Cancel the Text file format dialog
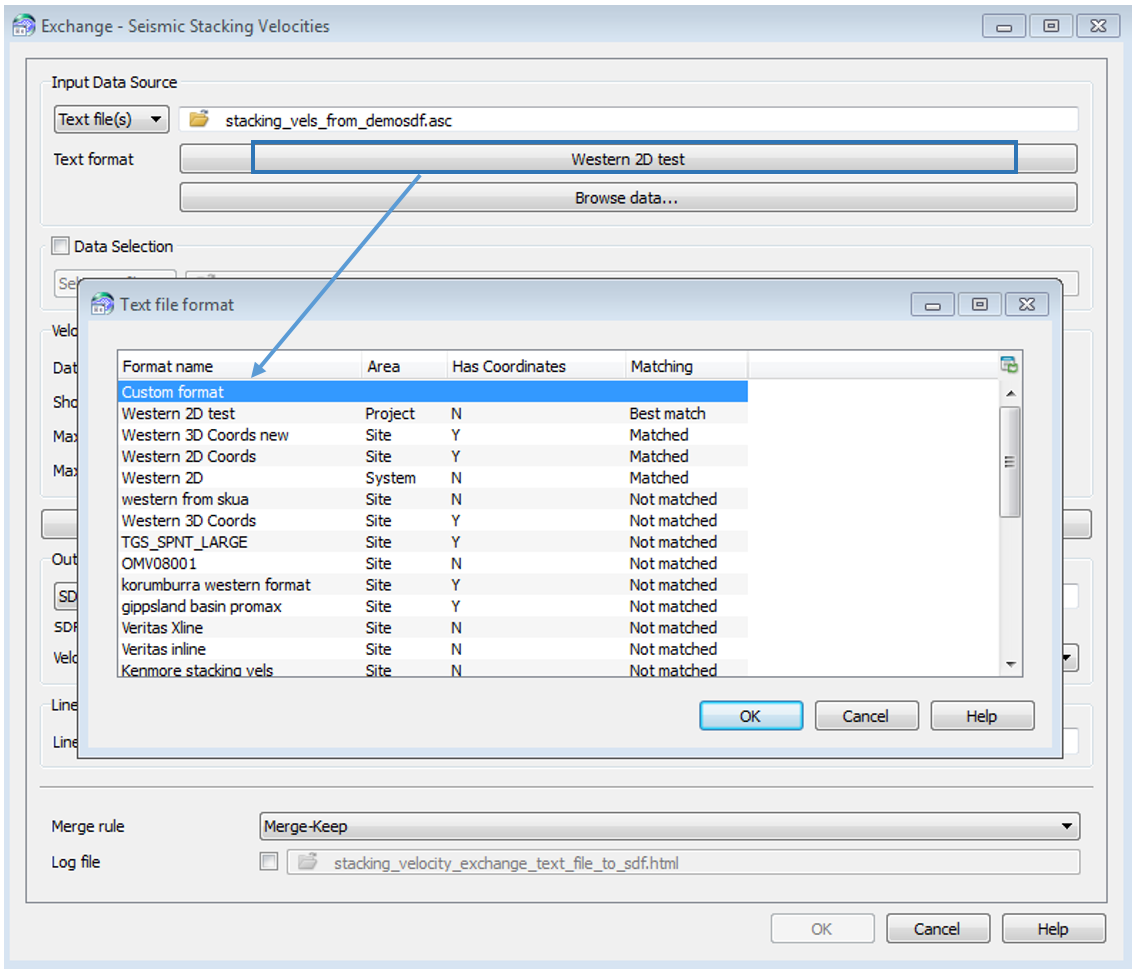Image resolution: width=1137 pixels, height=975 pixels. (x=866, y=716)
